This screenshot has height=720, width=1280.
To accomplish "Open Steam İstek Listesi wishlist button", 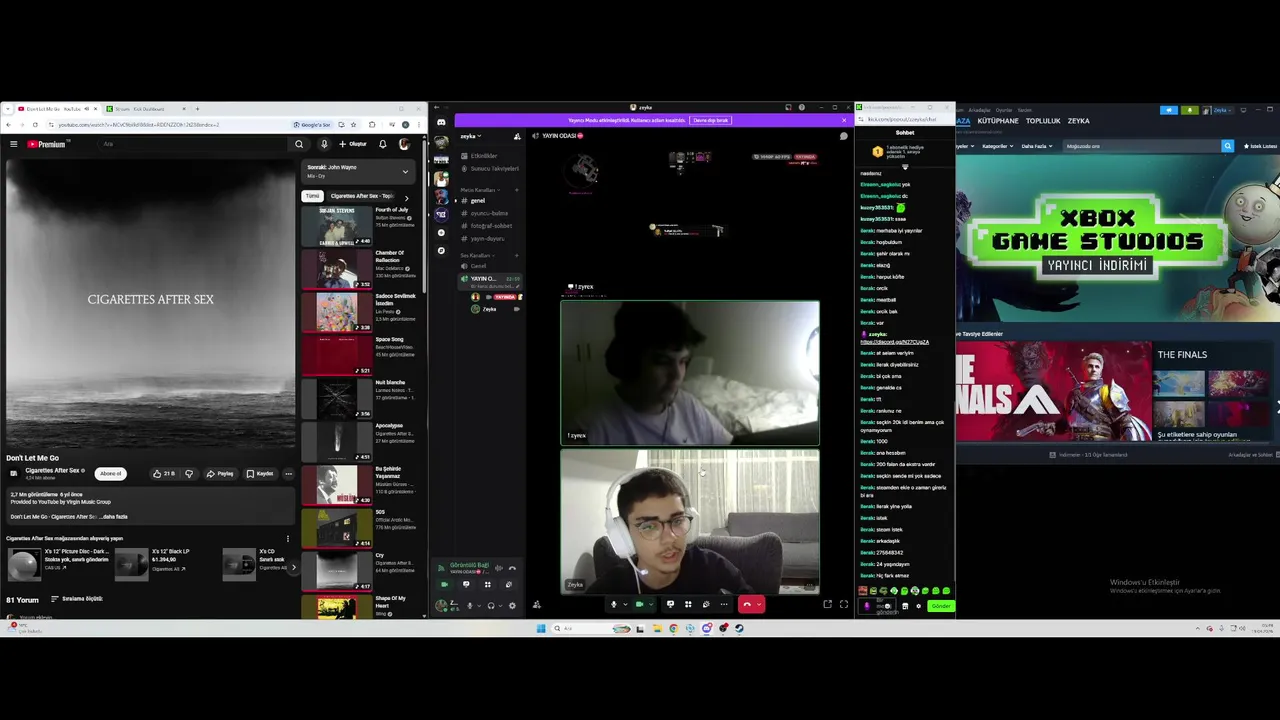I will pos(1260,146).
